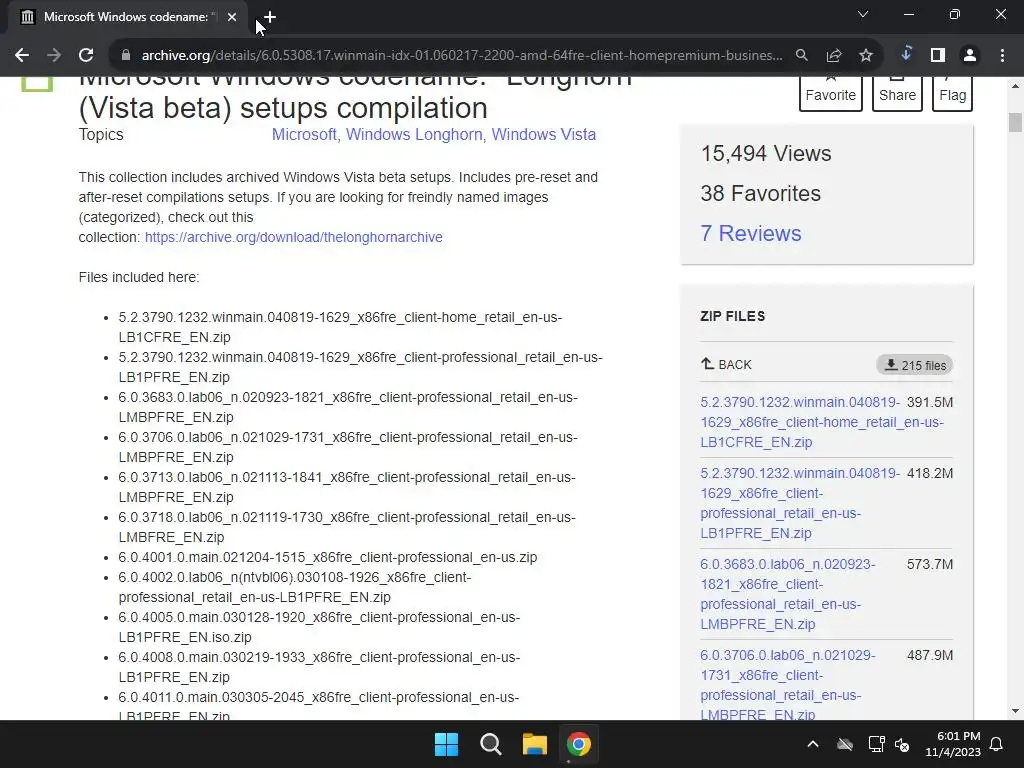Open the Microsoft topic link
This screenshot has height=768, width=1024.
click(304, 135)
